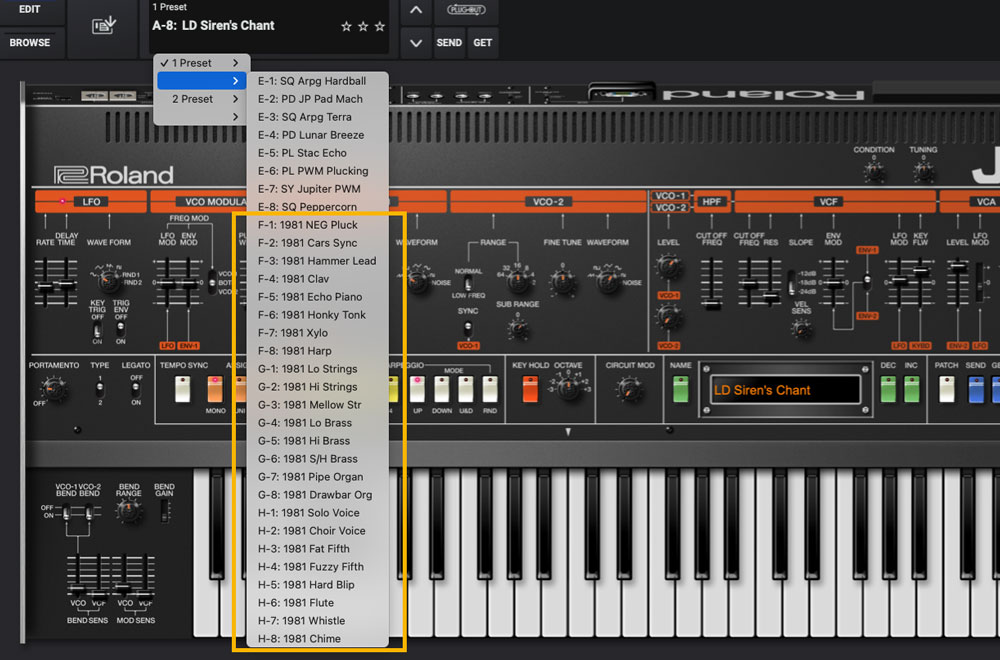Click the VCF RES slider

[771, 297]
